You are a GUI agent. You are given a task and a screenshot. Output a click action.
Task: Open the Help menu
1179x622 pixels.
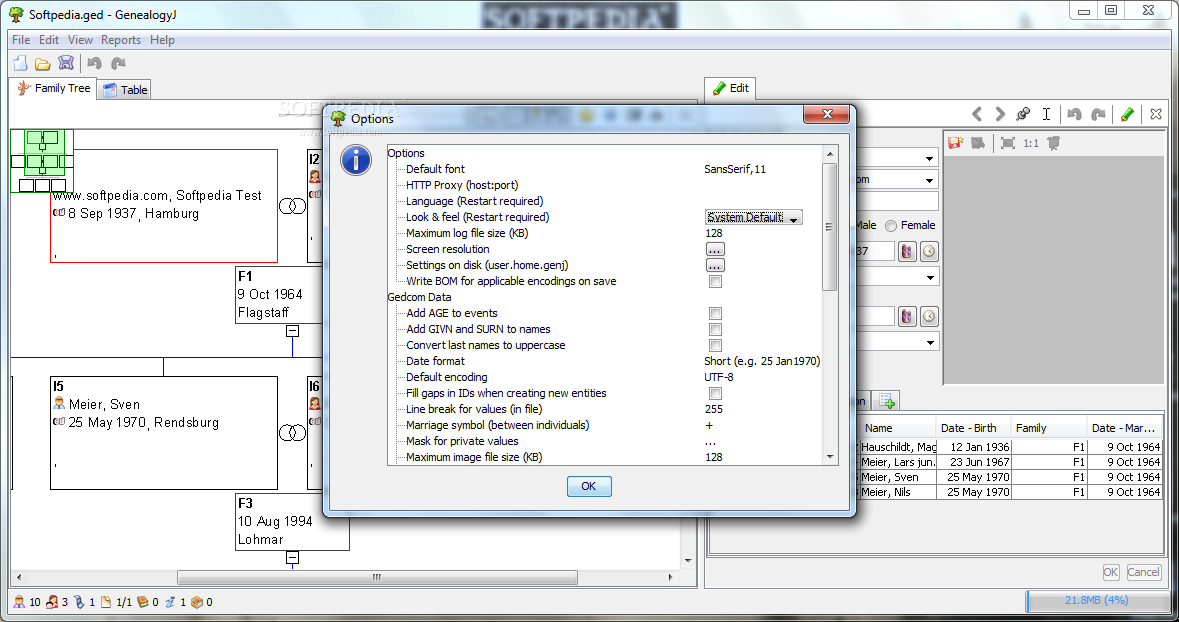pos(162,40)
